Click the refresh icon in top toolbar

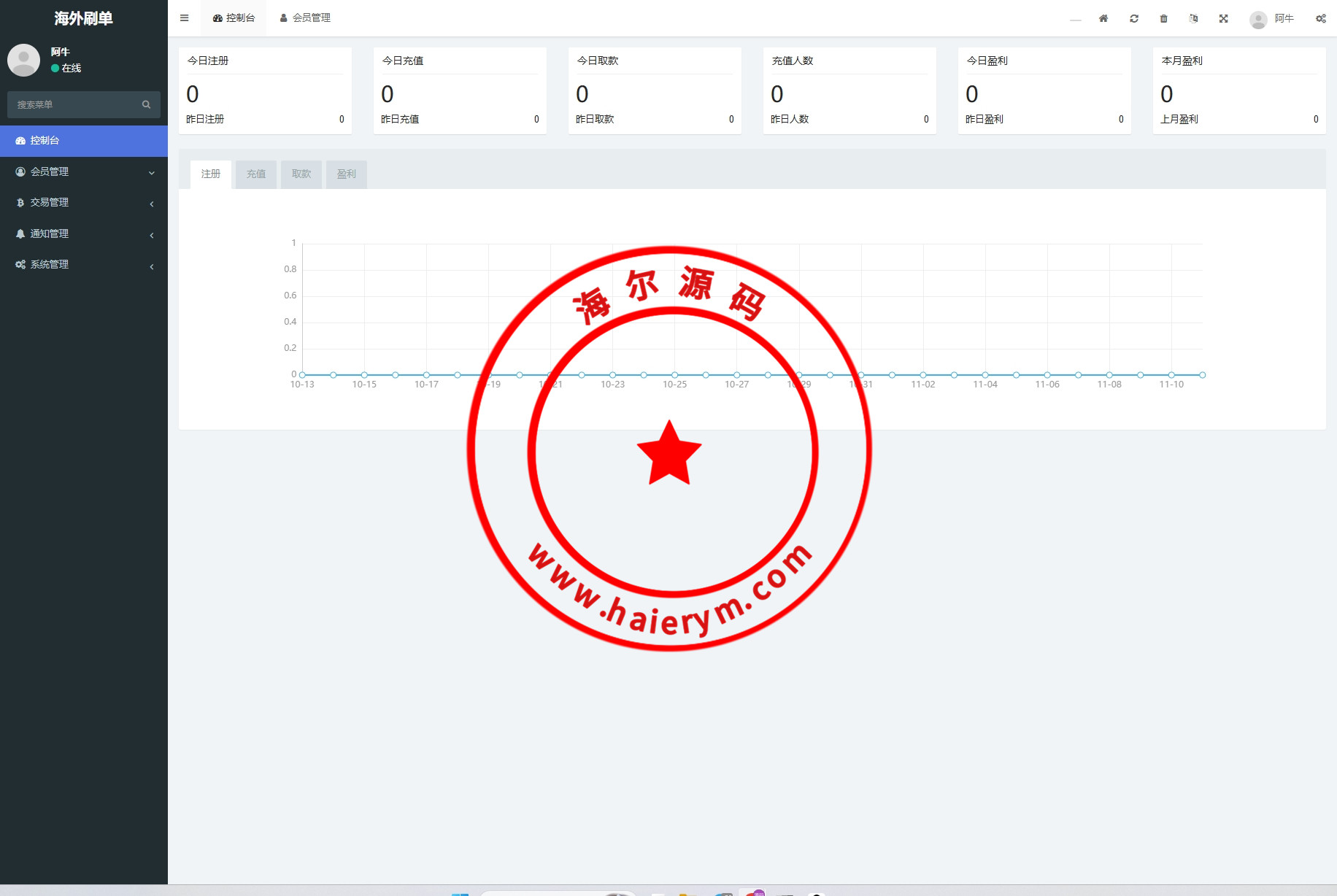1134,18
